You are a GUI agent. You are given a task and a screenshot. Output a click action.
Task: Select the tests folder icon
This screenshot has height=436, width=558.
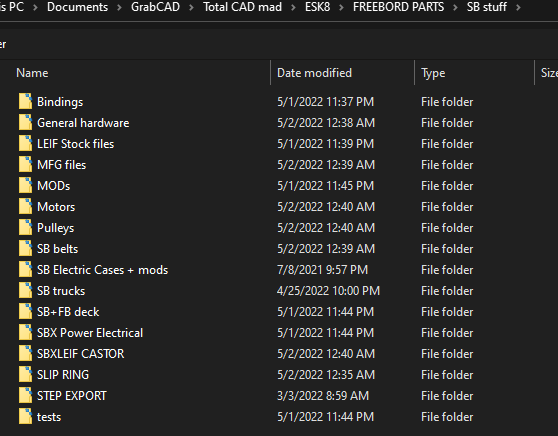[x=25, y=416]
